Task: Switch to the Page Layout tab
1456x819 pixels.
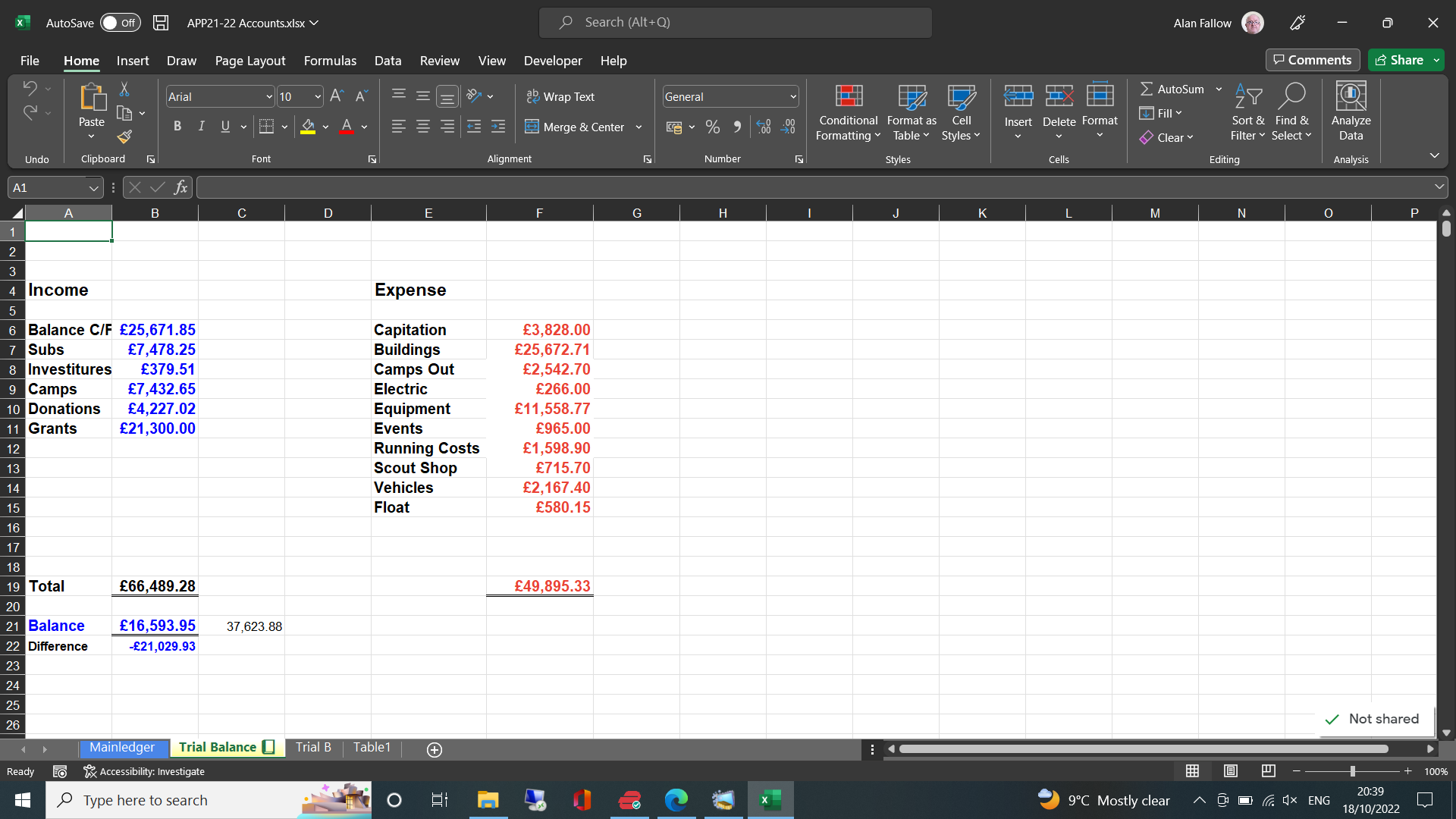Action: pos(250,61)
